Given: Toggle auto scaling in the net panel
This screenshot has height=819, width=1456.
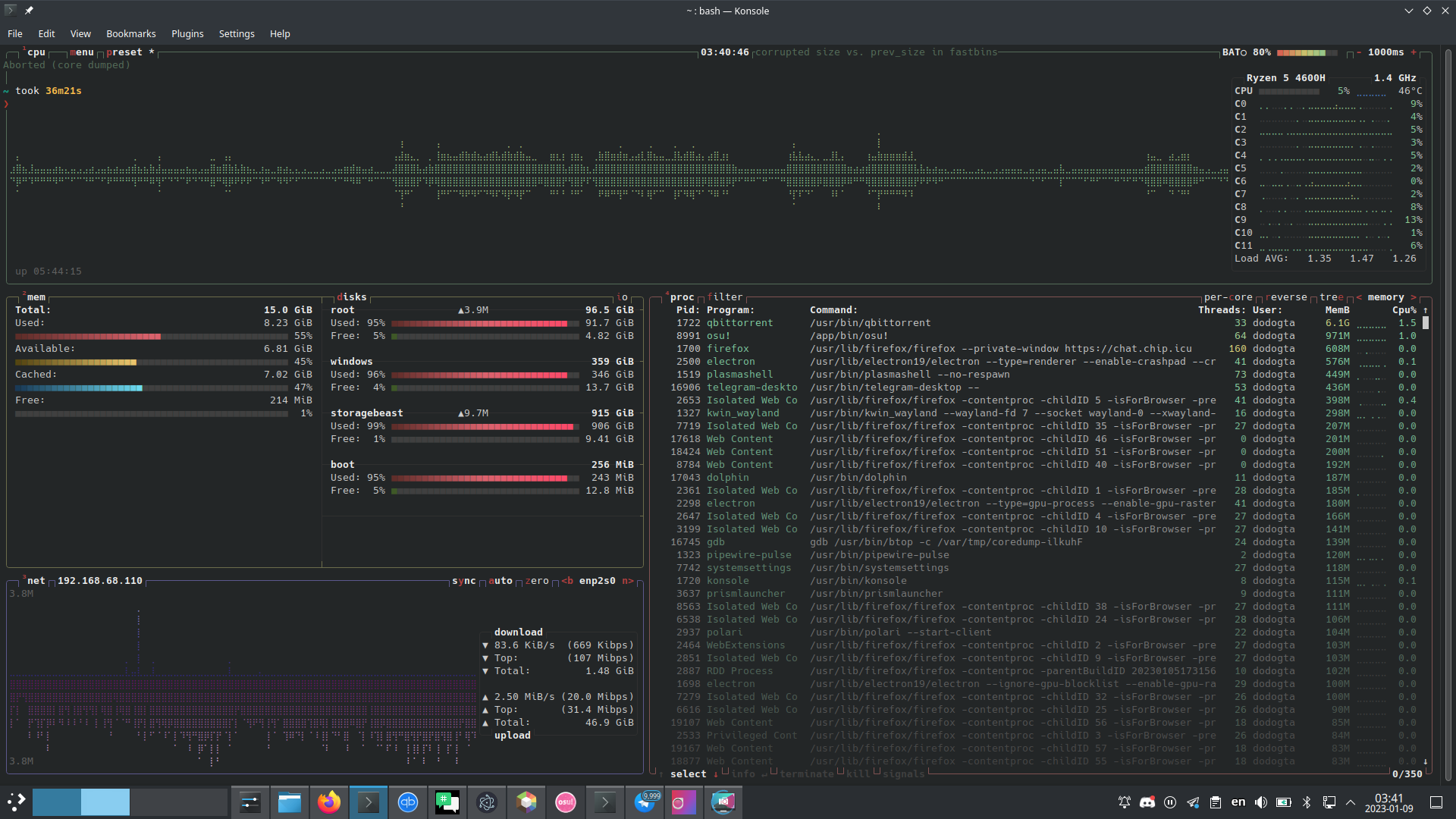Looking at the screenshot, I should (501, 581).
